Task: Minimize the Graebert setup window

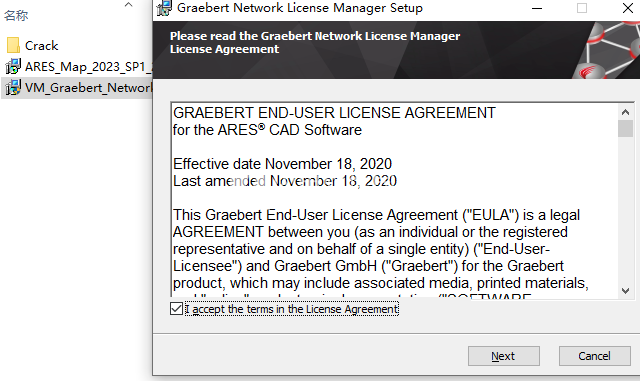Action: (x=537, y=8)
